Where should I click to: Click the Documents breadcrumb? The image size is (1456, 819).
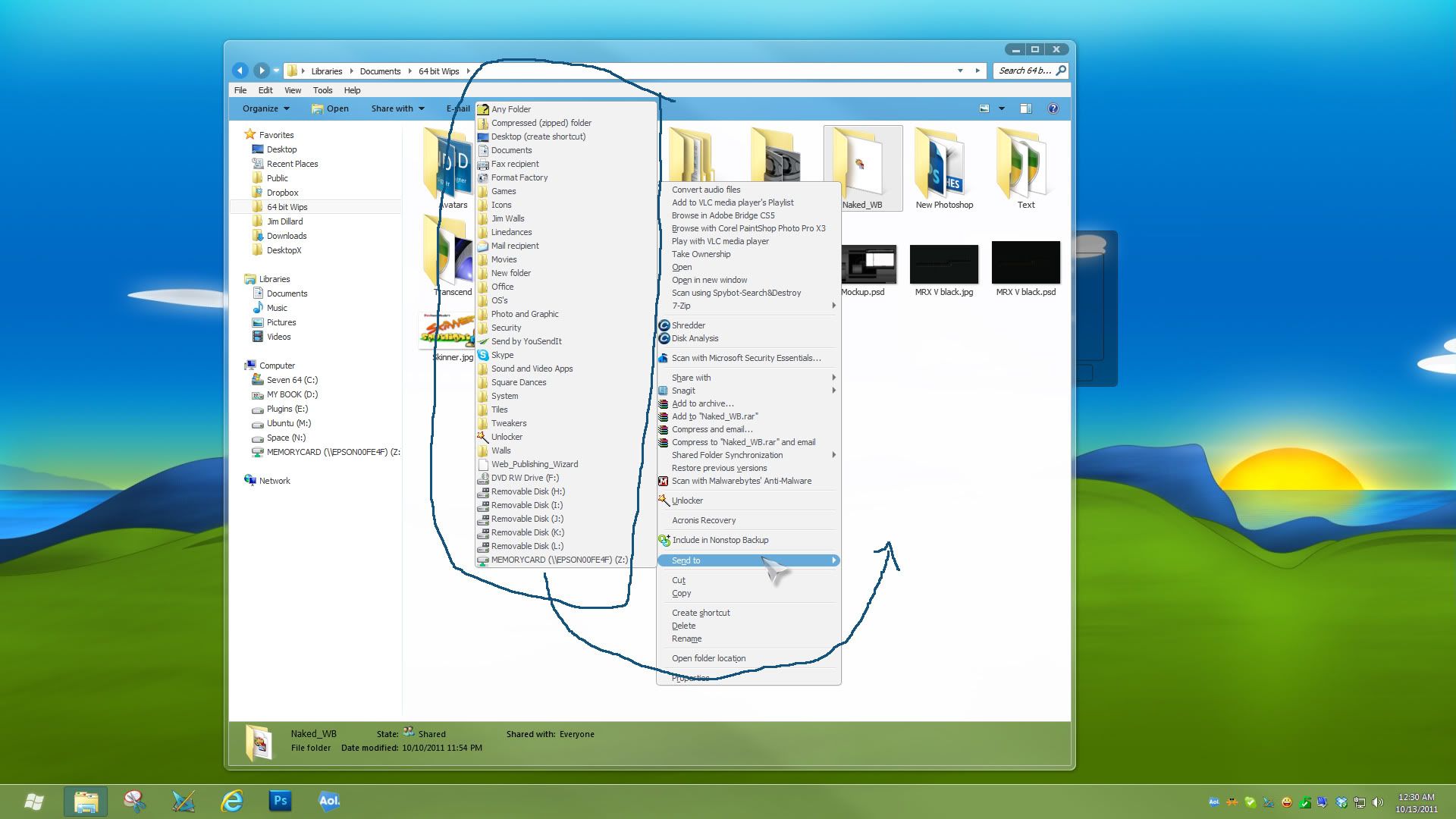pyautogui.click(x=380, y=71)
